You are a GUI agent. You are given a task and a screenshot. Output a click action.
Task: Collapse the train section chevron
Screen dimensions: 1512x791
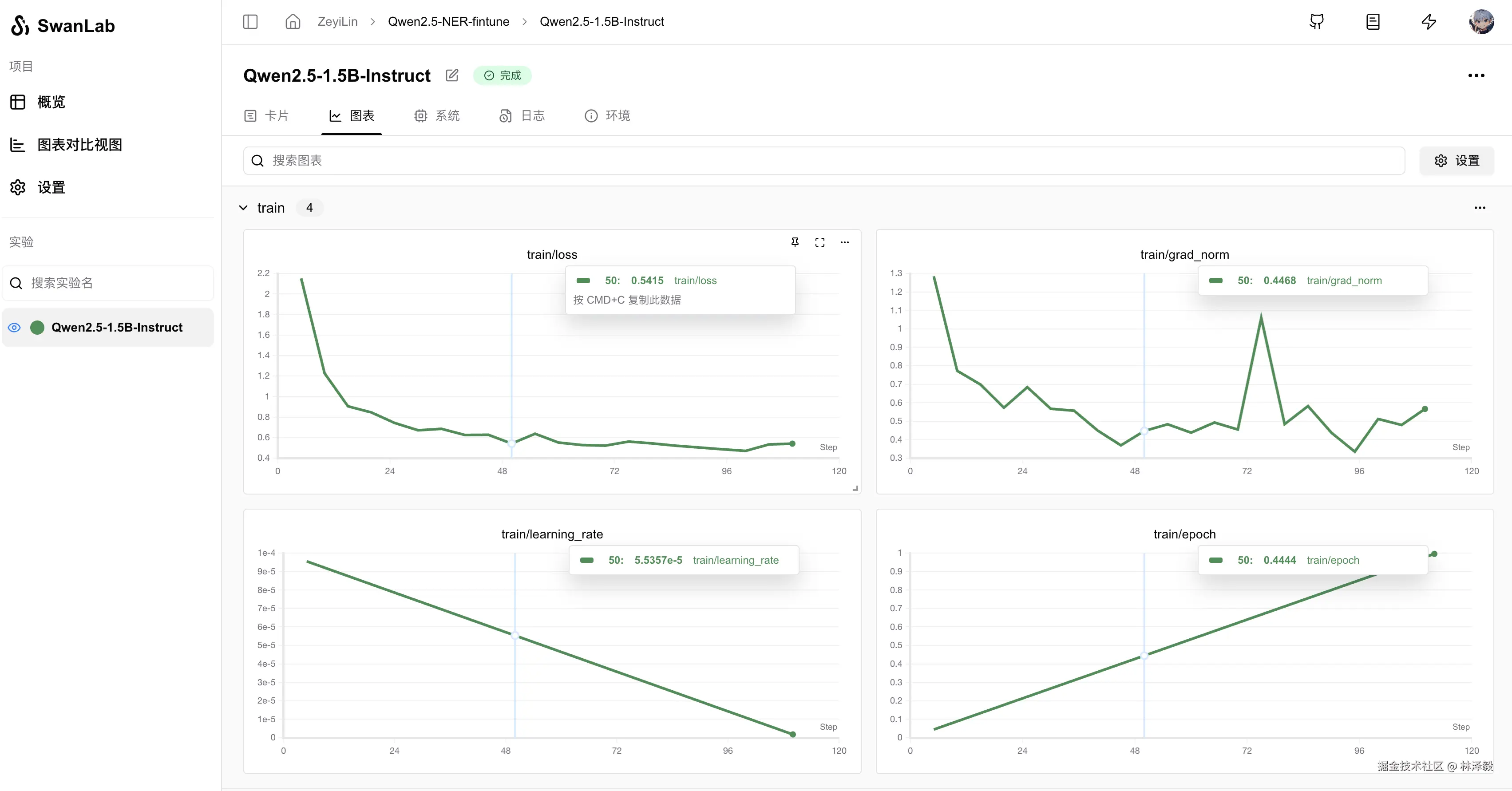point(244,208)
